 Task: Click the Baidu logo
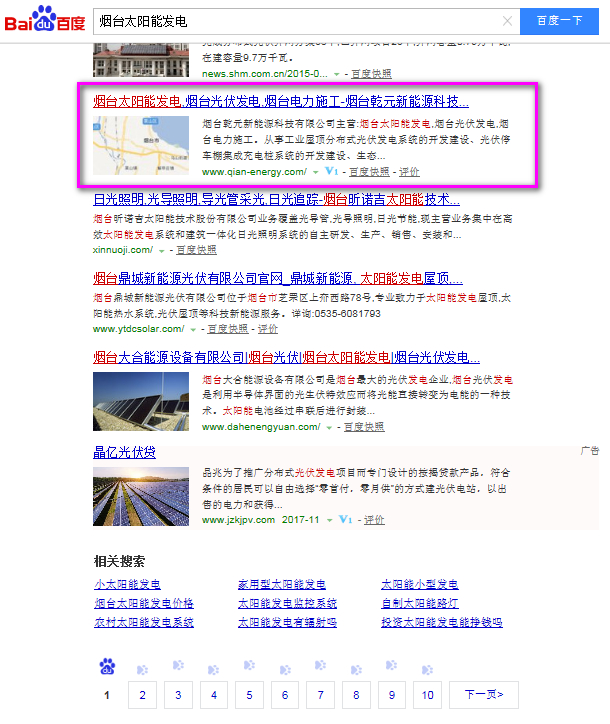click(44, 19)
